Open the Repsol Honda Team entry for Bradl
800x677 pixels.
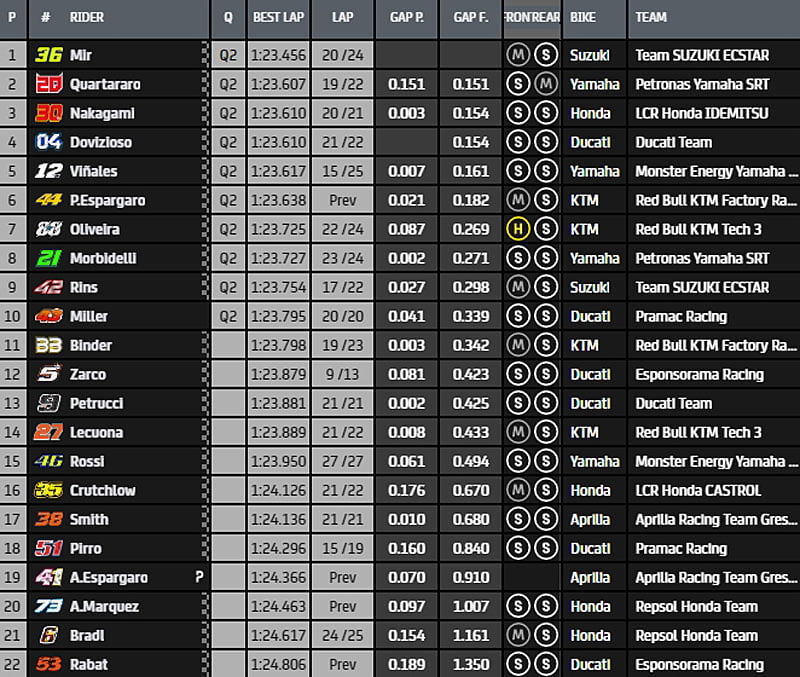point(696,635)
